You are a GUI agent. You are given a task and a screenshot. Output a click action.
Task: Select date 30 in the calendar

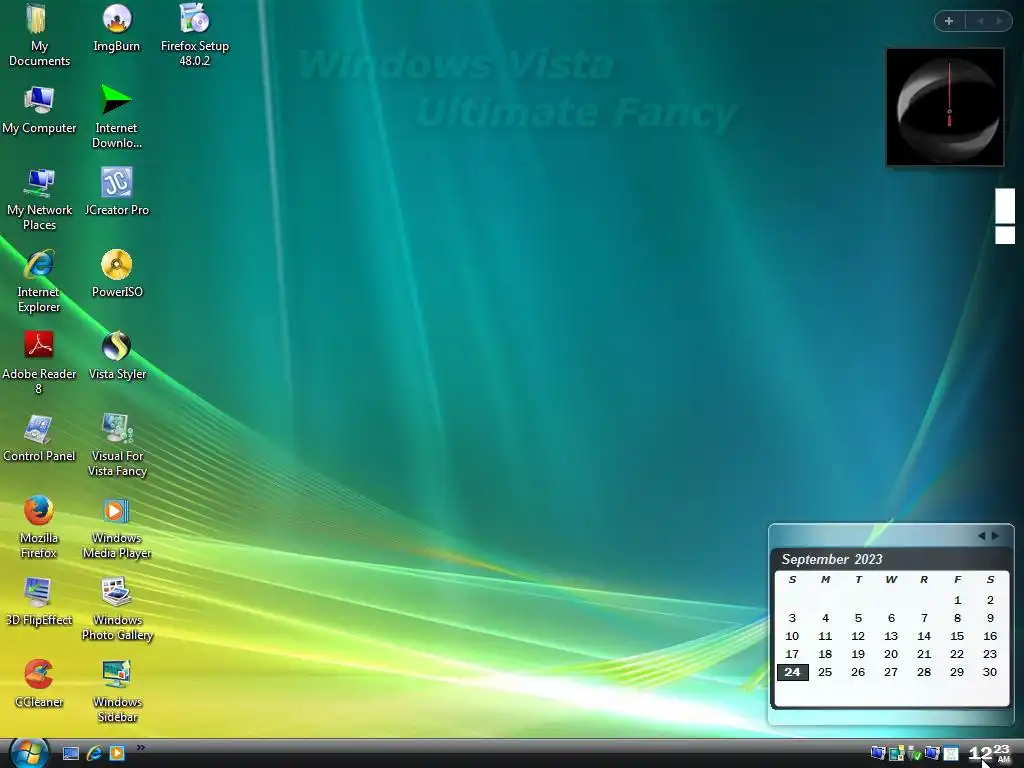point(990,672)
